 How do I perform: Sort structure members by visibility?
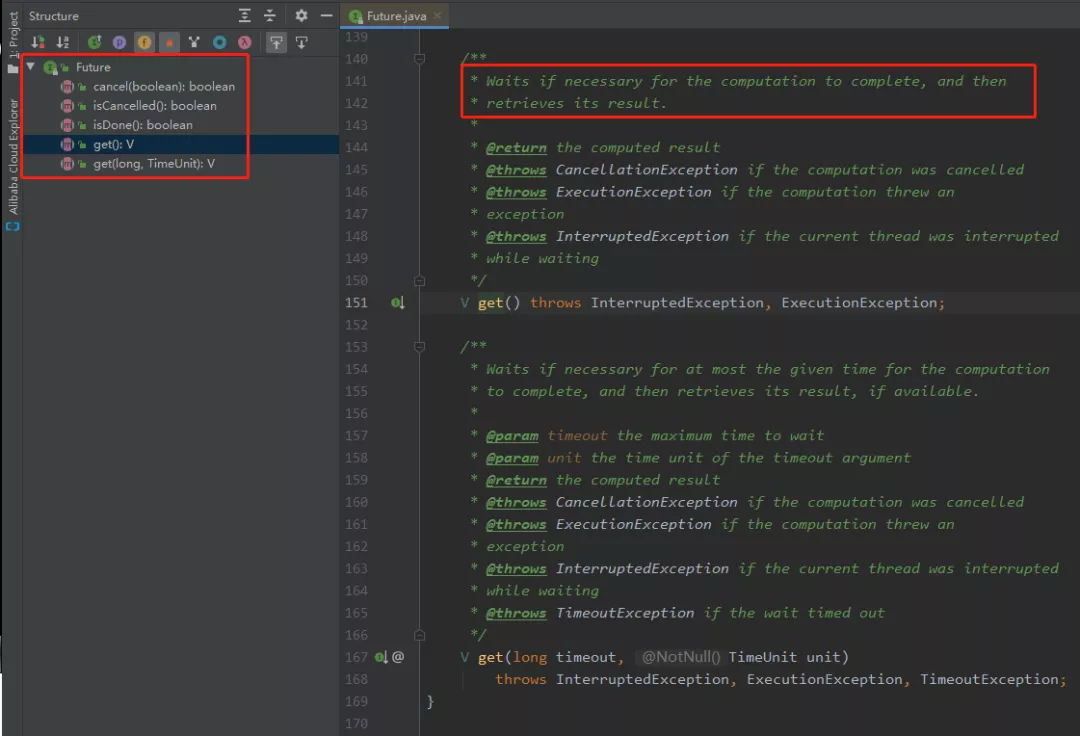pyautogui.click(x=38, y=43)
